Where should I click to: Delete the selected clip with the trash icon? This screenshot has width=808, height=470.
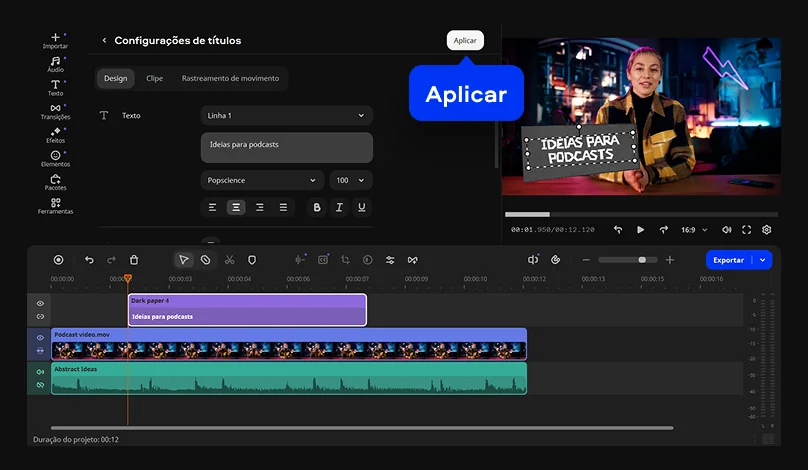[134, 260]
